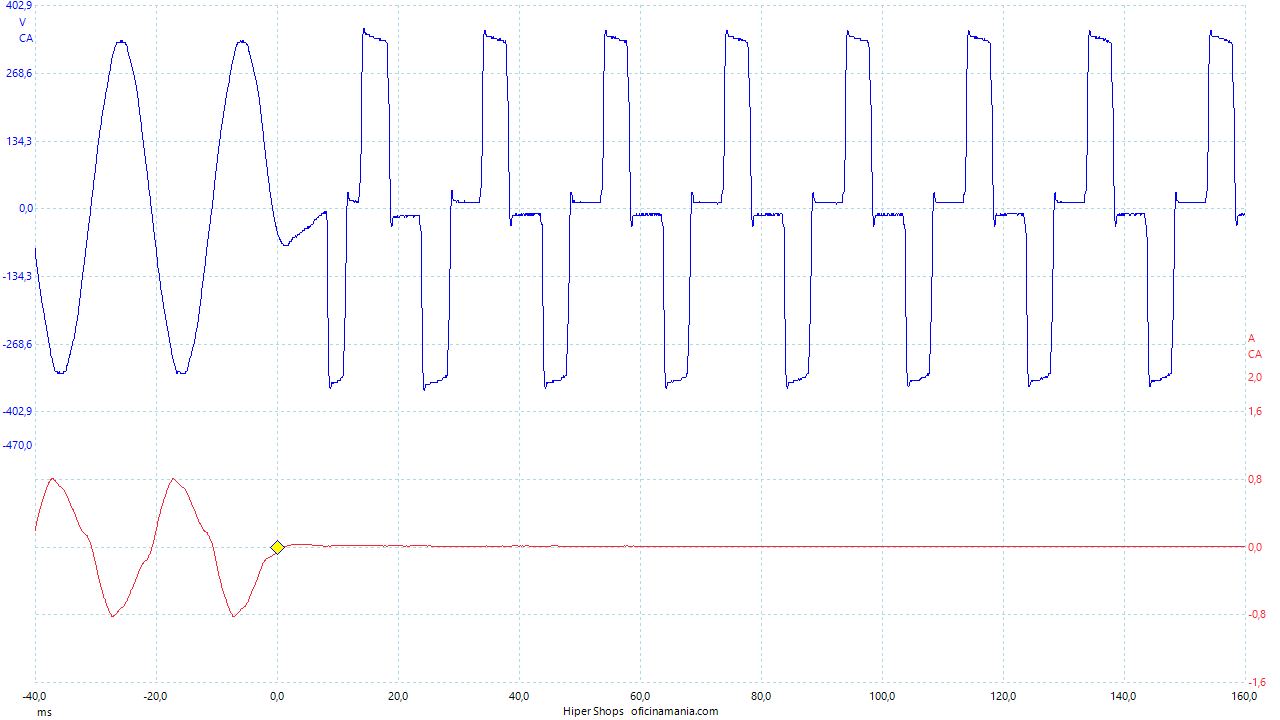1280x720 pixels.
Task: Click the 0,8 current axis tick
Action: pyautogui.click(x=1254, y=480)
